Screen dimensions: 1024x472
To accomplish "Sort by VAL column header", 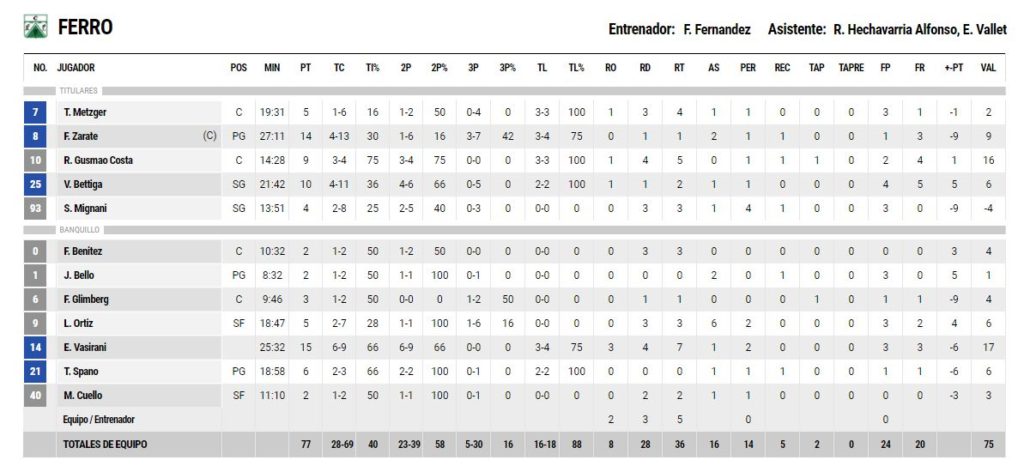I will pyautogui.click(x=988, y=68).
